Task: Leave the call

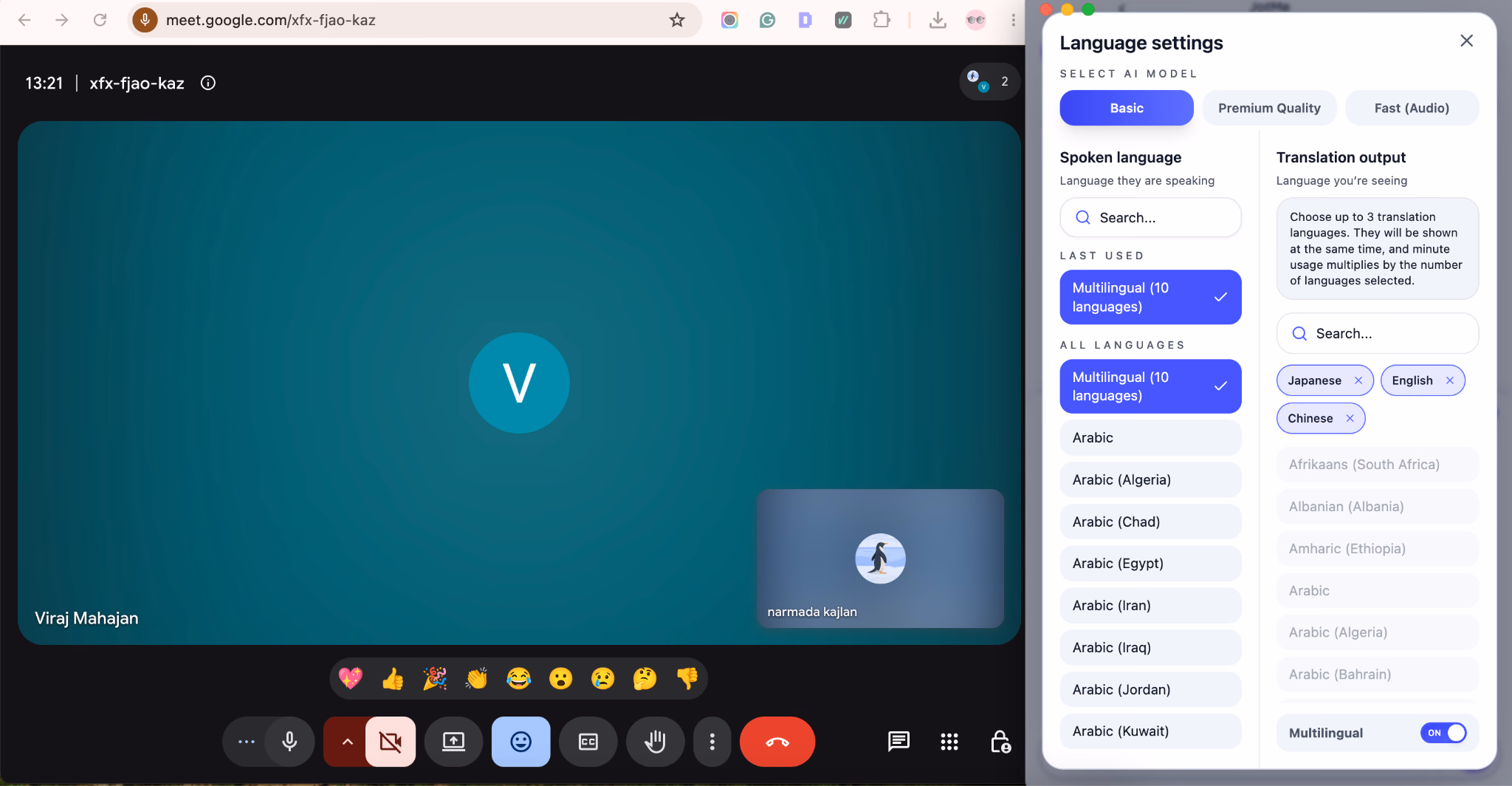Action: point(777,741)
